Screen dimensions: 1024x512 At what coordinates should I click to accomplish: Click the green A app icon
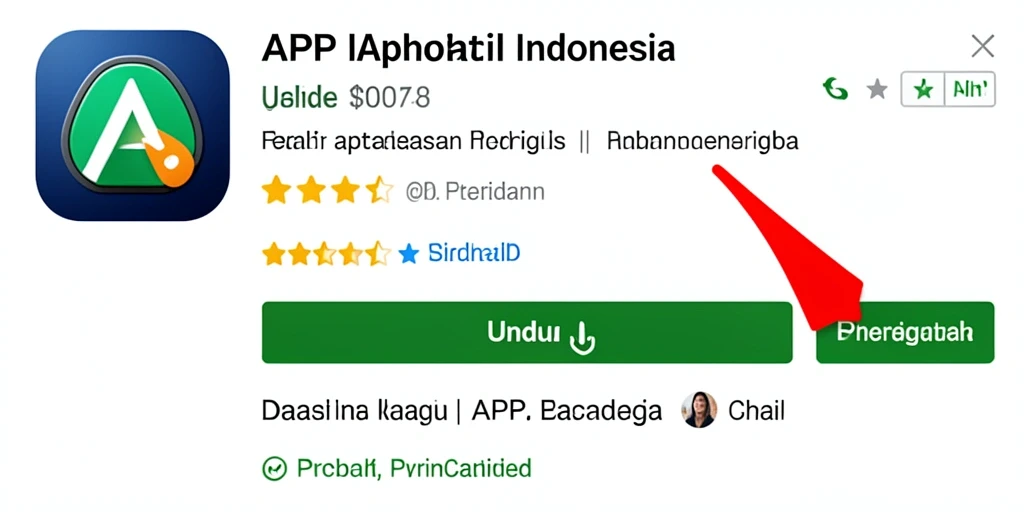pos(133,125)
